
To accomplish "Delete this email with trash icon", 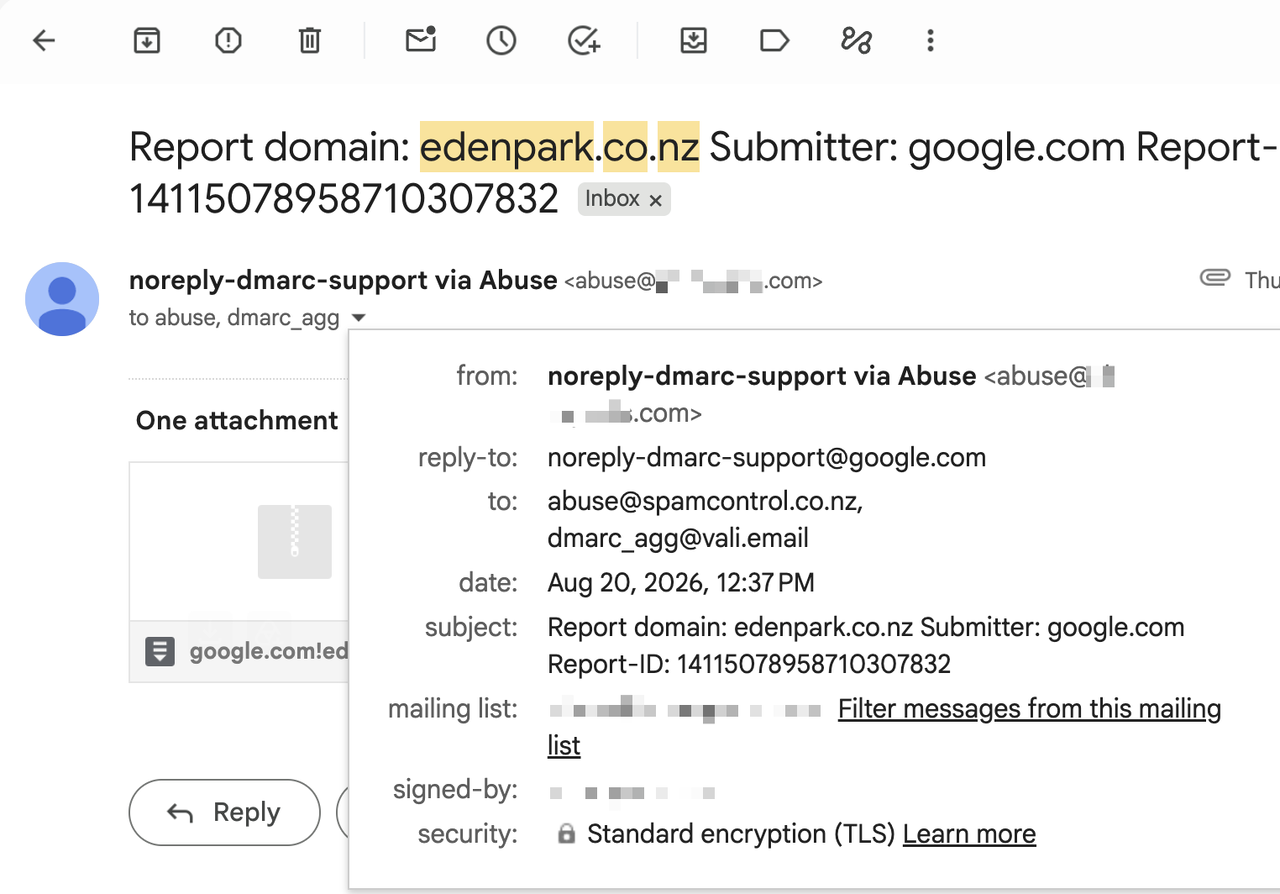I will point(310,41).
